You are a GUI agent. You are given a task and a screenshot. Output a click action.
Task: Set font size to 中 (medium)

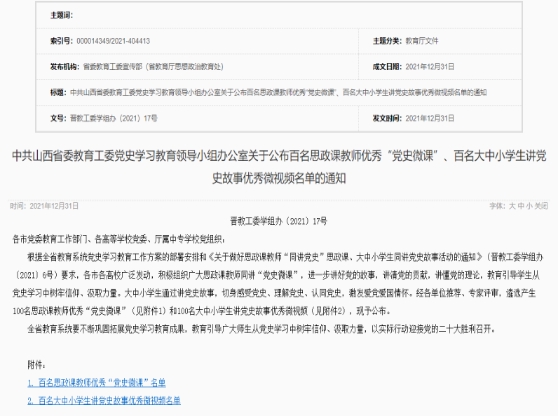point(521,206)
